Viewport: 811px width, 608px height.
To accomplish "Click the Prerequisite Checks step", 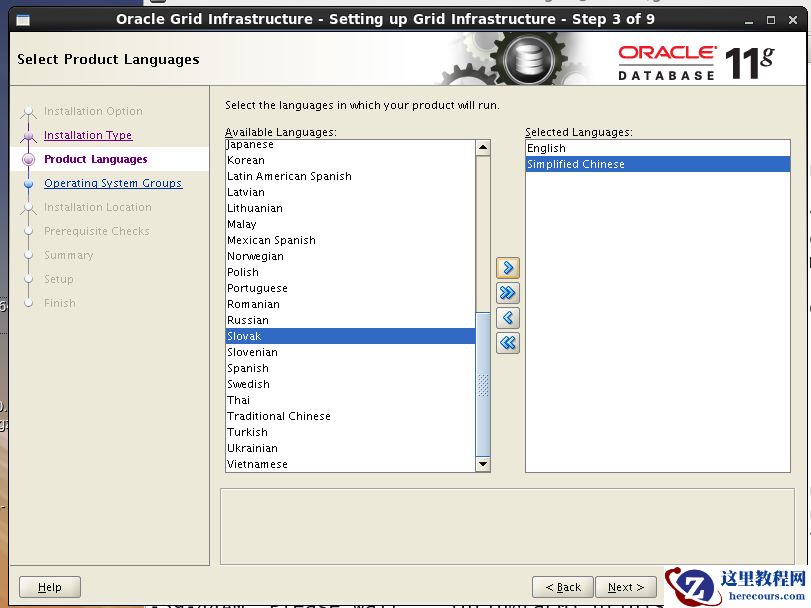I will (97, 231).
